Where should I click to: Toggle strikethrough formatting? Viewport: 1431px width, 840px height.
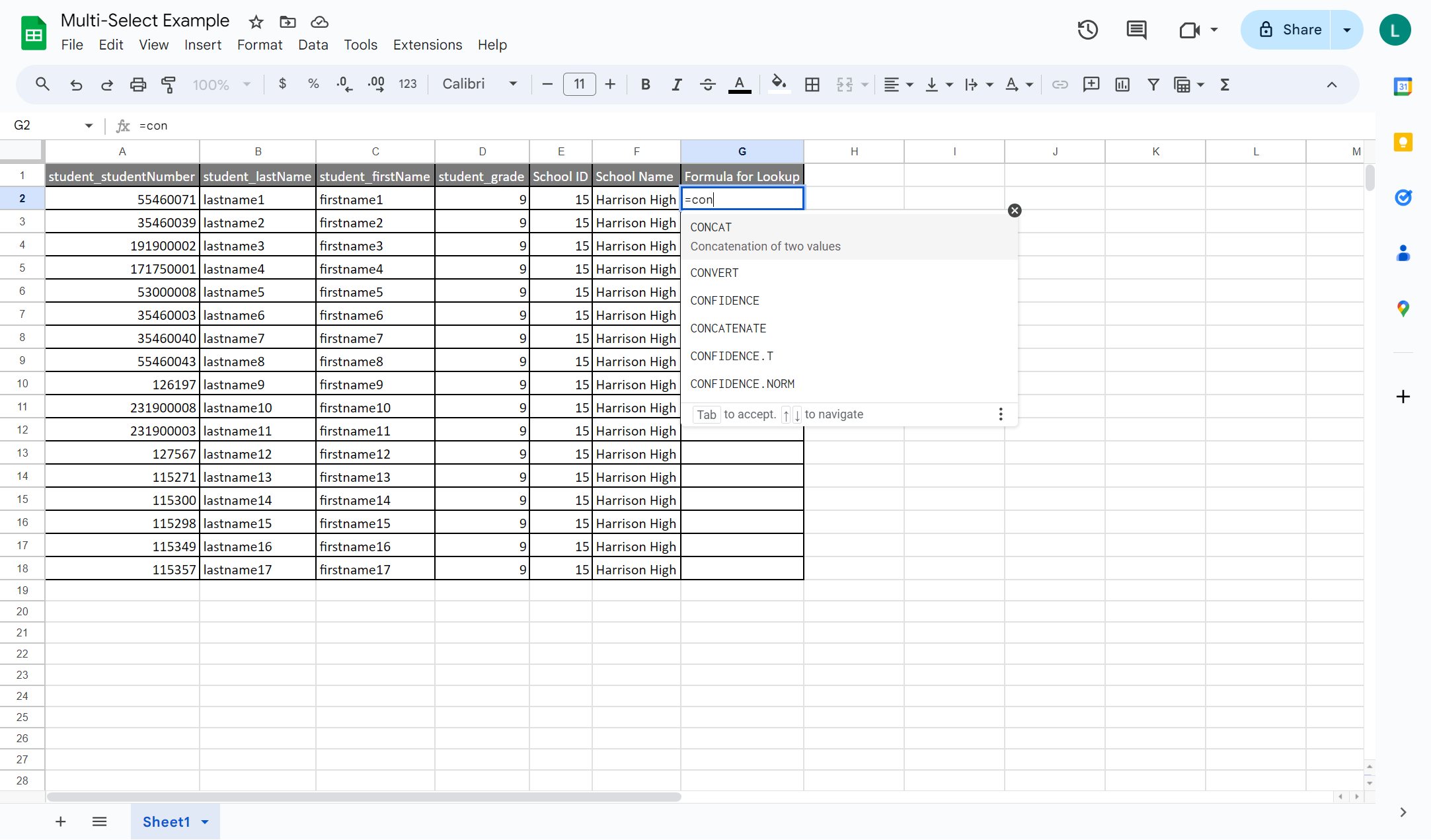[708, 85]
